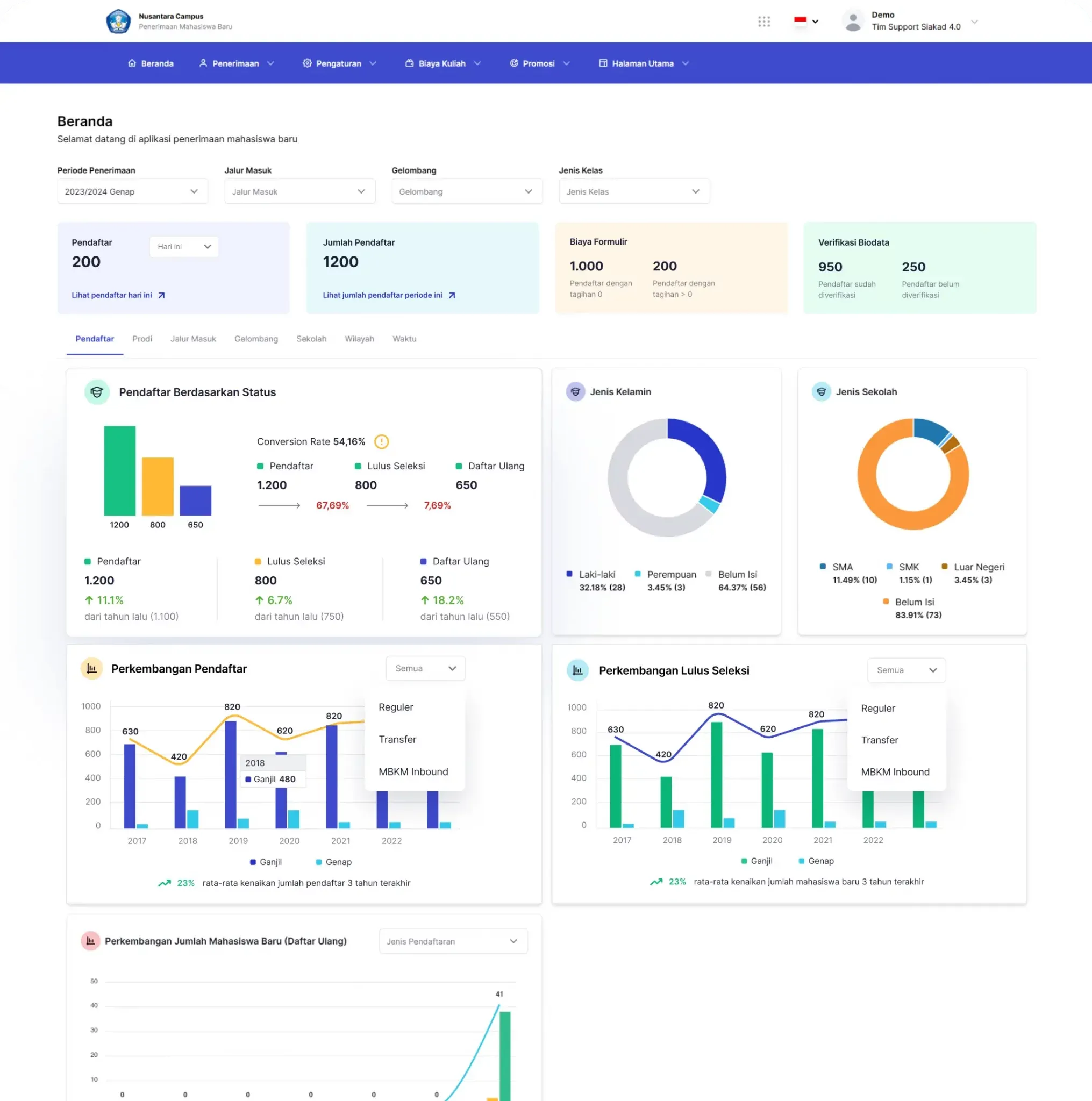1092x1101 pixels.
Task: Open the Hari ini dropdown
Action: point(183,247)
